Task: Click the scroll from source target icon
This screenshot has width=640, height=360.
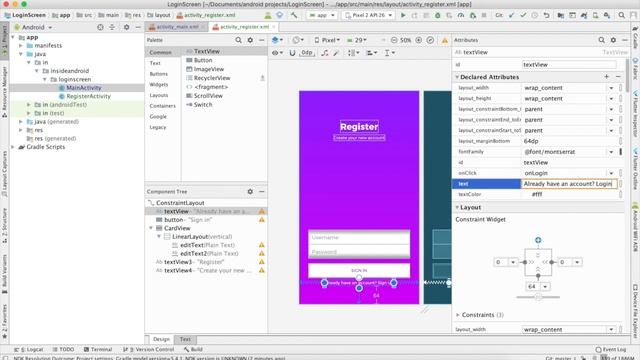Action: [x=100, y=27]
